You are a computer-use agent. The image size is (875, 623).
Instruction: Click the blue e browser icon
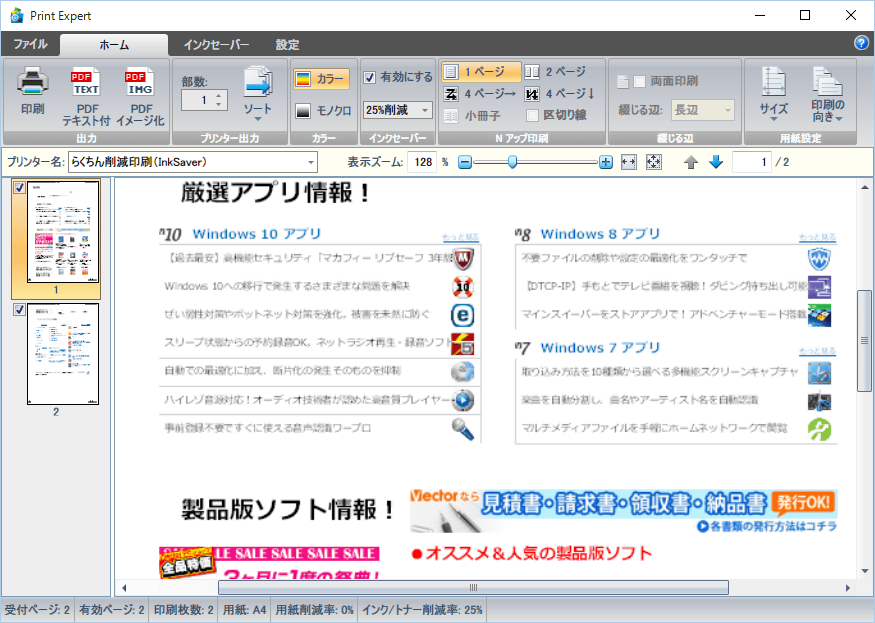pyautogui.click(x=463, y=315)
